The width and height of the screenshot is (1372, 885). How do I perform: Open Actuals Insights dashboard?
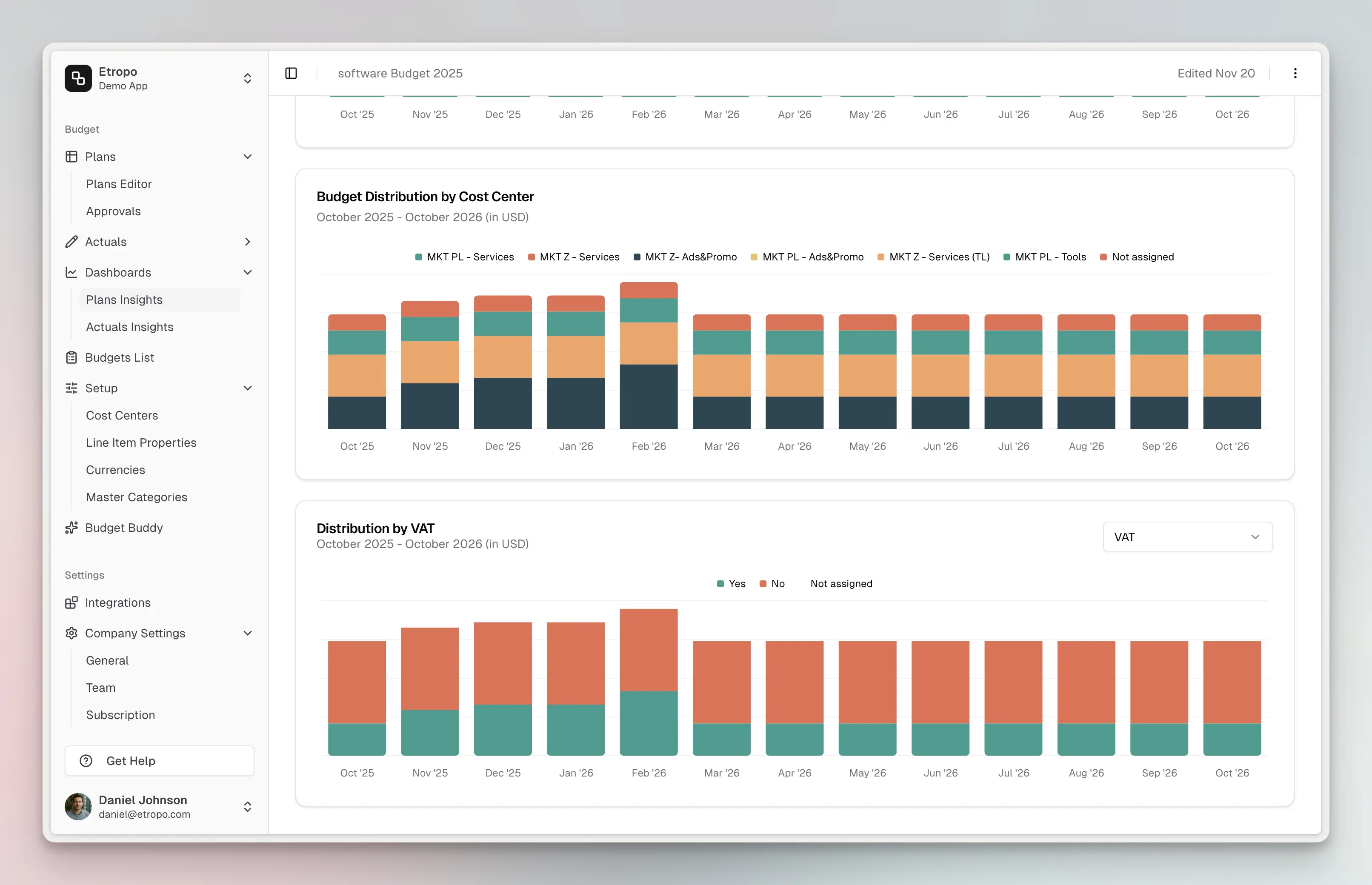pos(130,327)
